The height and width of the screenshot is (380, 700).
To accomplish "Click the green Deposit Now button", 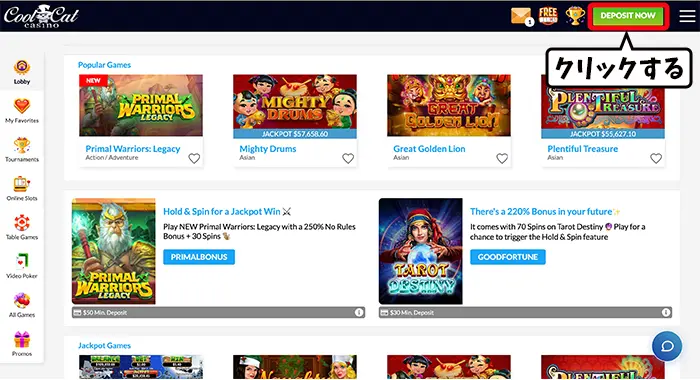I will (628, 16).
